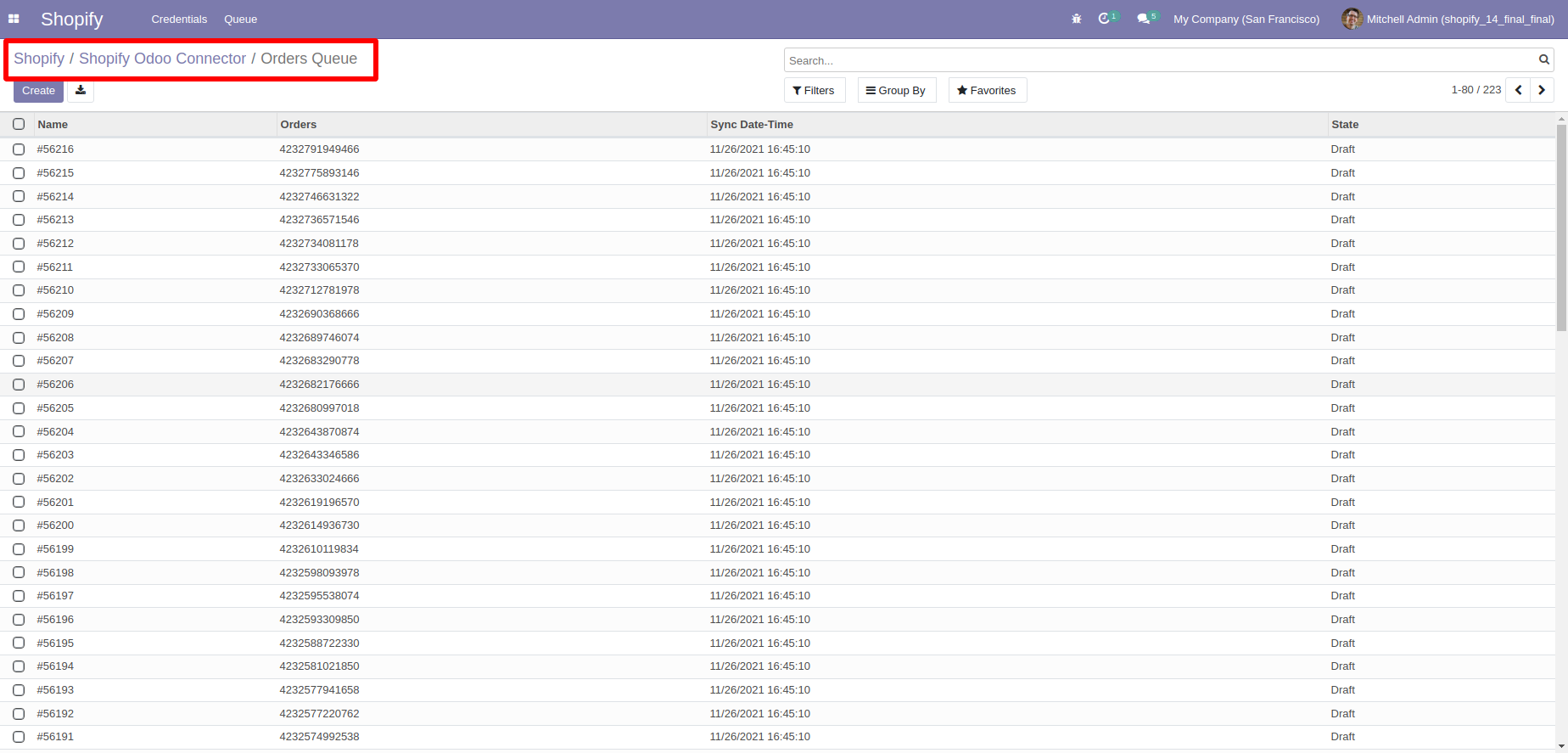Viewport: 1568px width, 753px height.
Task: Click order number 4232643870874
Action: pos(319,431)
